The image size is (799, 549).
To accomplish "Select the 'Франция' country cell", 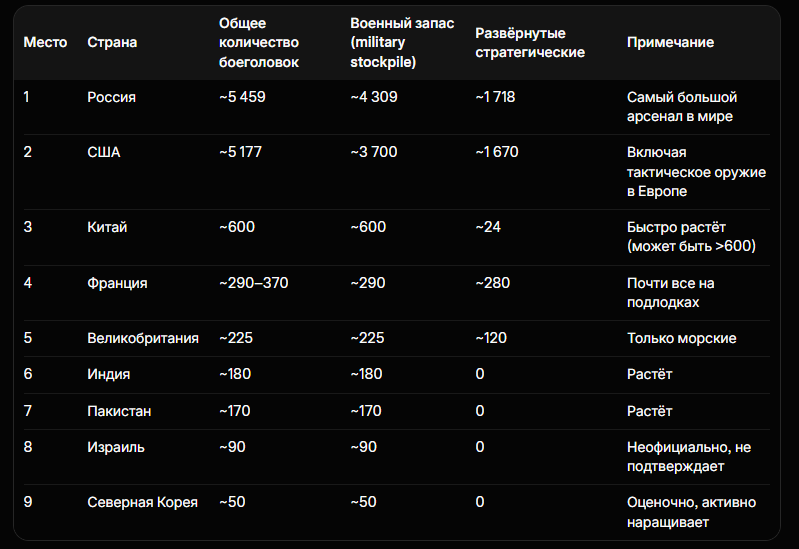I will click(x=117, y=283).
